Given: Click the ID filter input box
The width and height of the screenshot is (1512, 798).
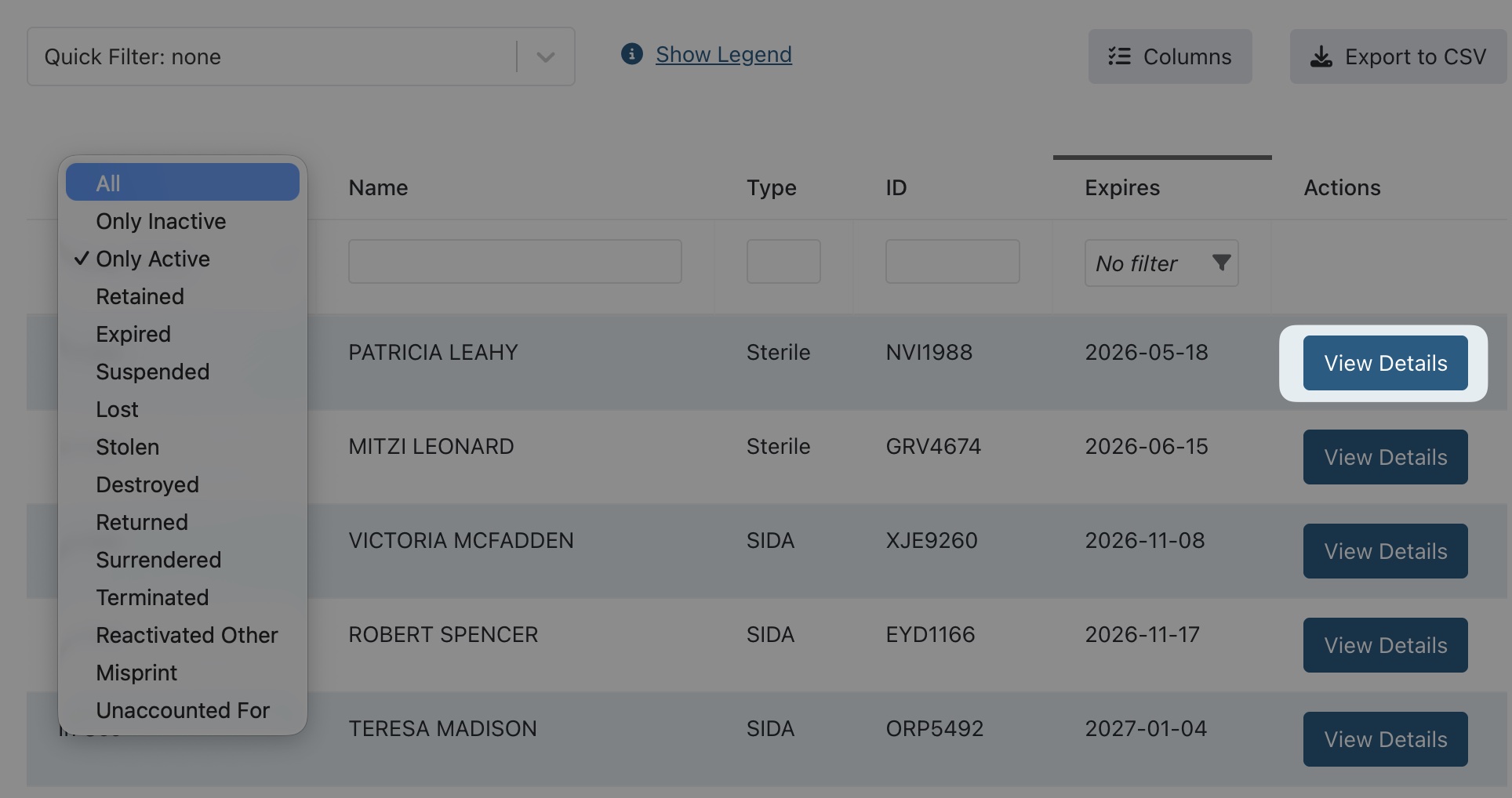Looking at the screenshot, I should [952, 262].
